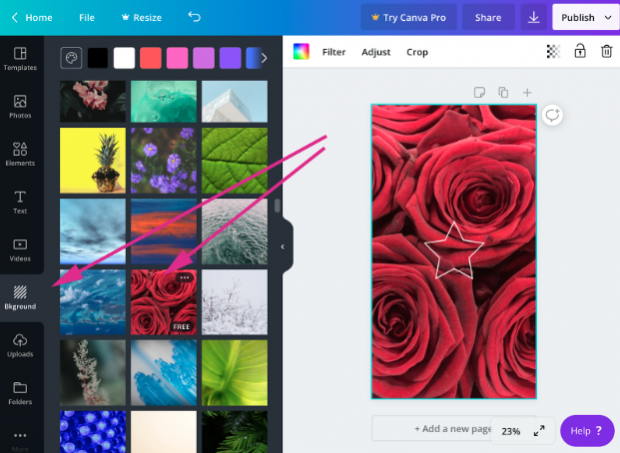This screenshot has width=620, height=453.
Task: Click the add page plus icon
Action: (527, 92)
